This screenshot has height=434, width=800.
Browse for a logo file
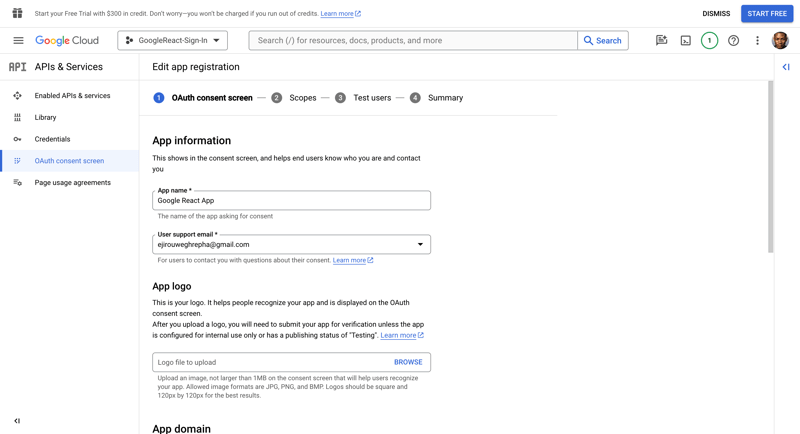[x=408, y=362]
